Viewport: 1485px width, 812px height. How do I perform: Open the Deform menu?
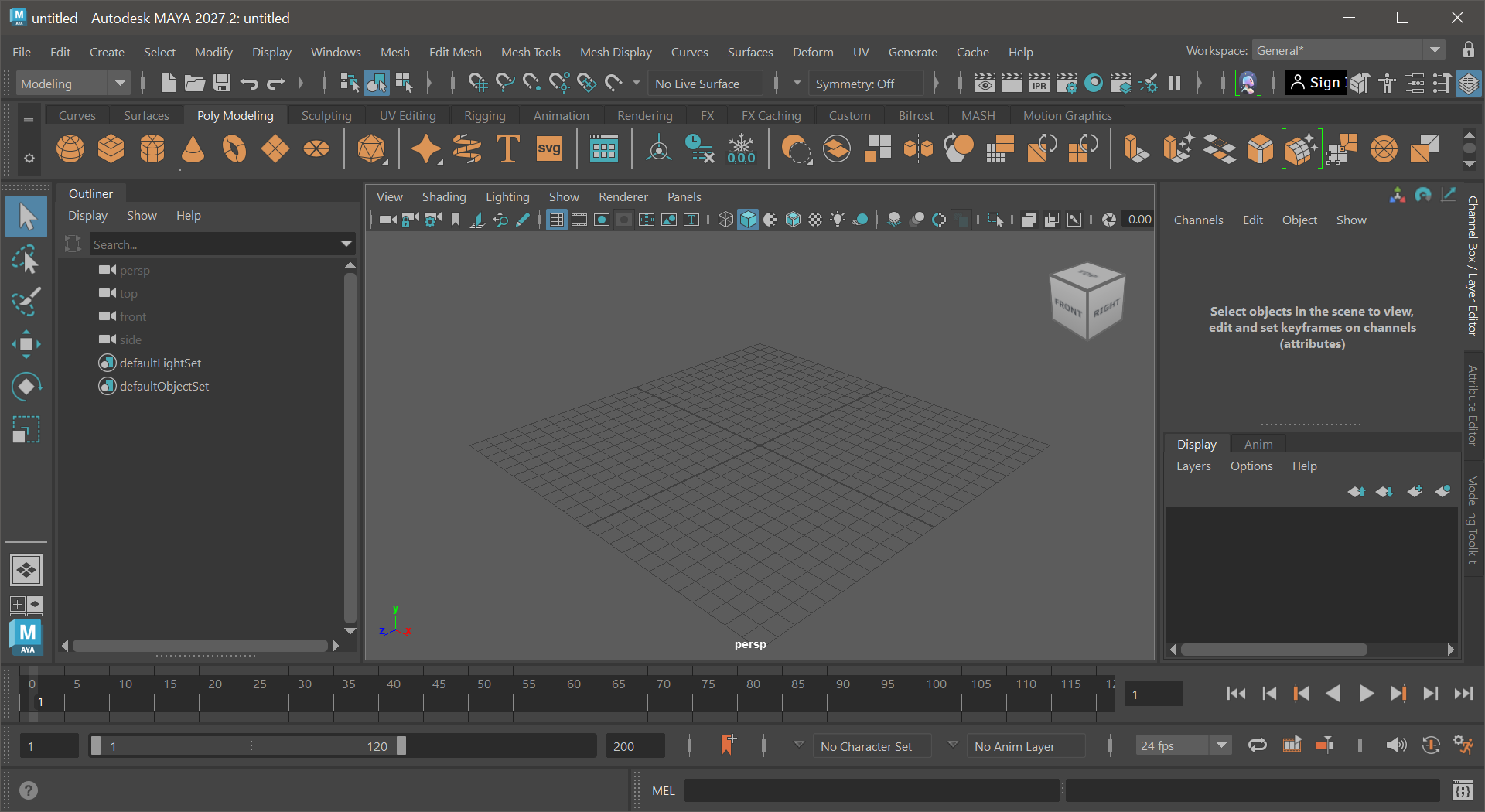813,52
